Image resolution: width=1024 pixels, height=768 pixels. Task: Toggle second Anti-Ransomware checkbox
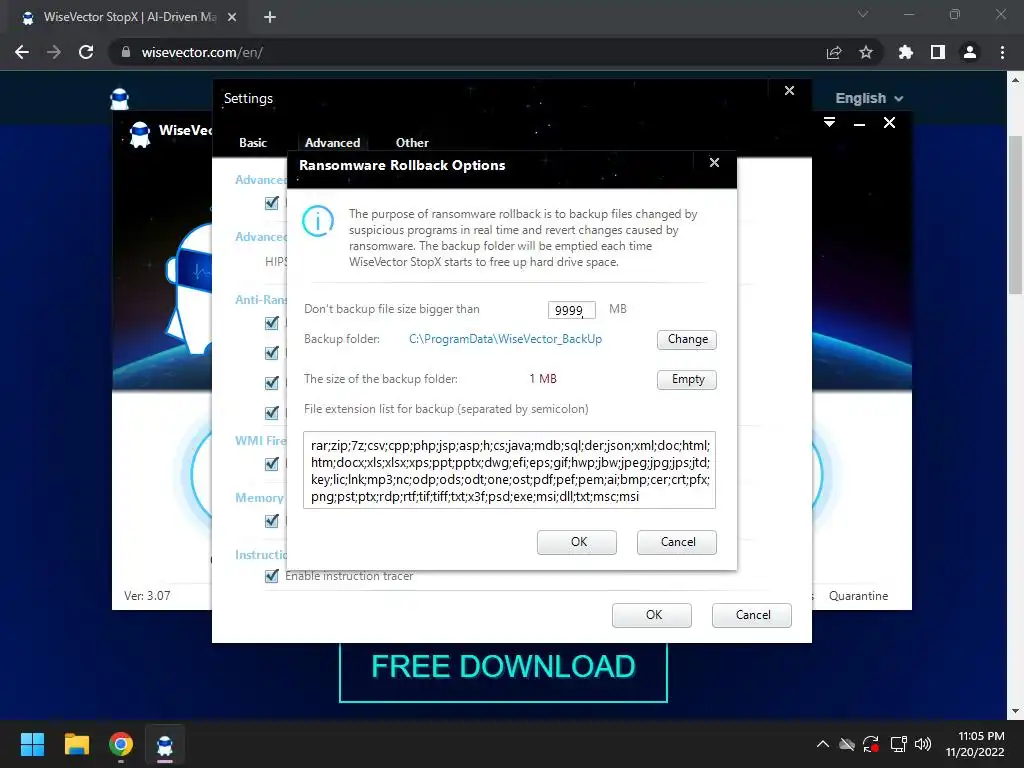coord(272,353)
